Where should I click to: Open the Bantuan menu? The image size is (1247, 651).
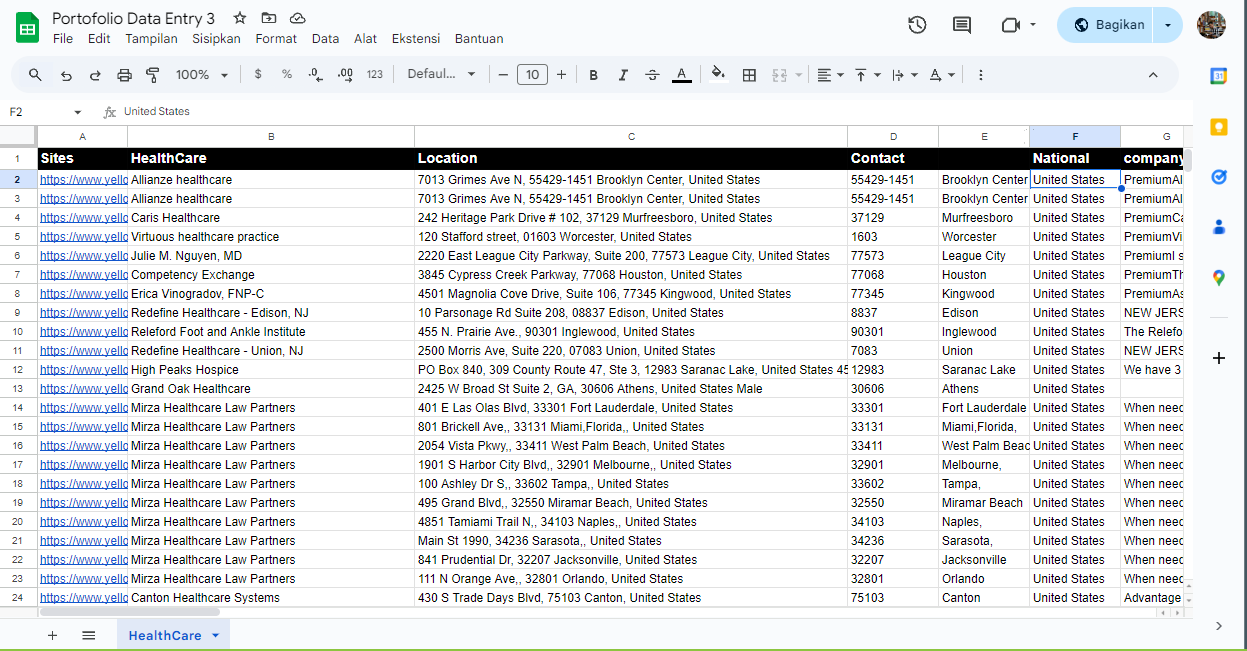click(479, 39)
